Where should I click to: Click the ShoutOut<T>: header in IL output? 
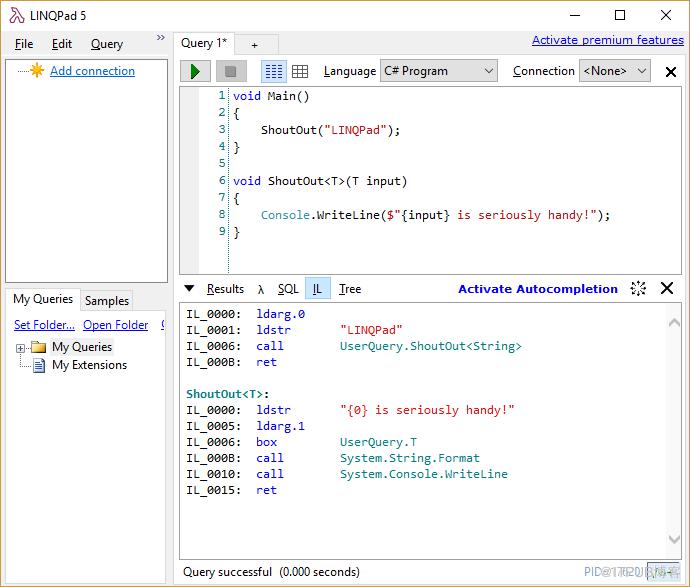[228, 394]
